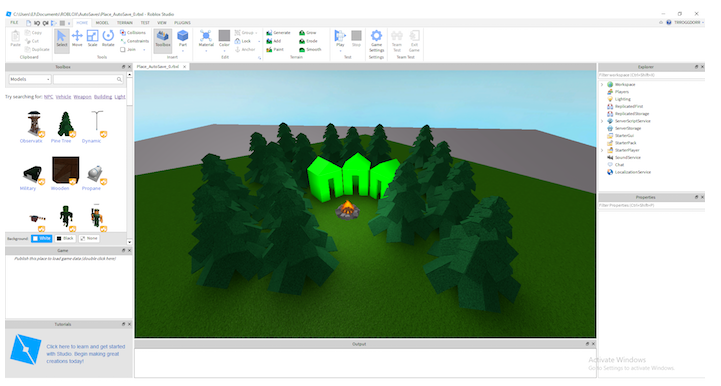Click Lock tool in Edit group
Image resolution: width=721 pixels, height=386 pixels.
pyautogui.click(x=243, y=41)
